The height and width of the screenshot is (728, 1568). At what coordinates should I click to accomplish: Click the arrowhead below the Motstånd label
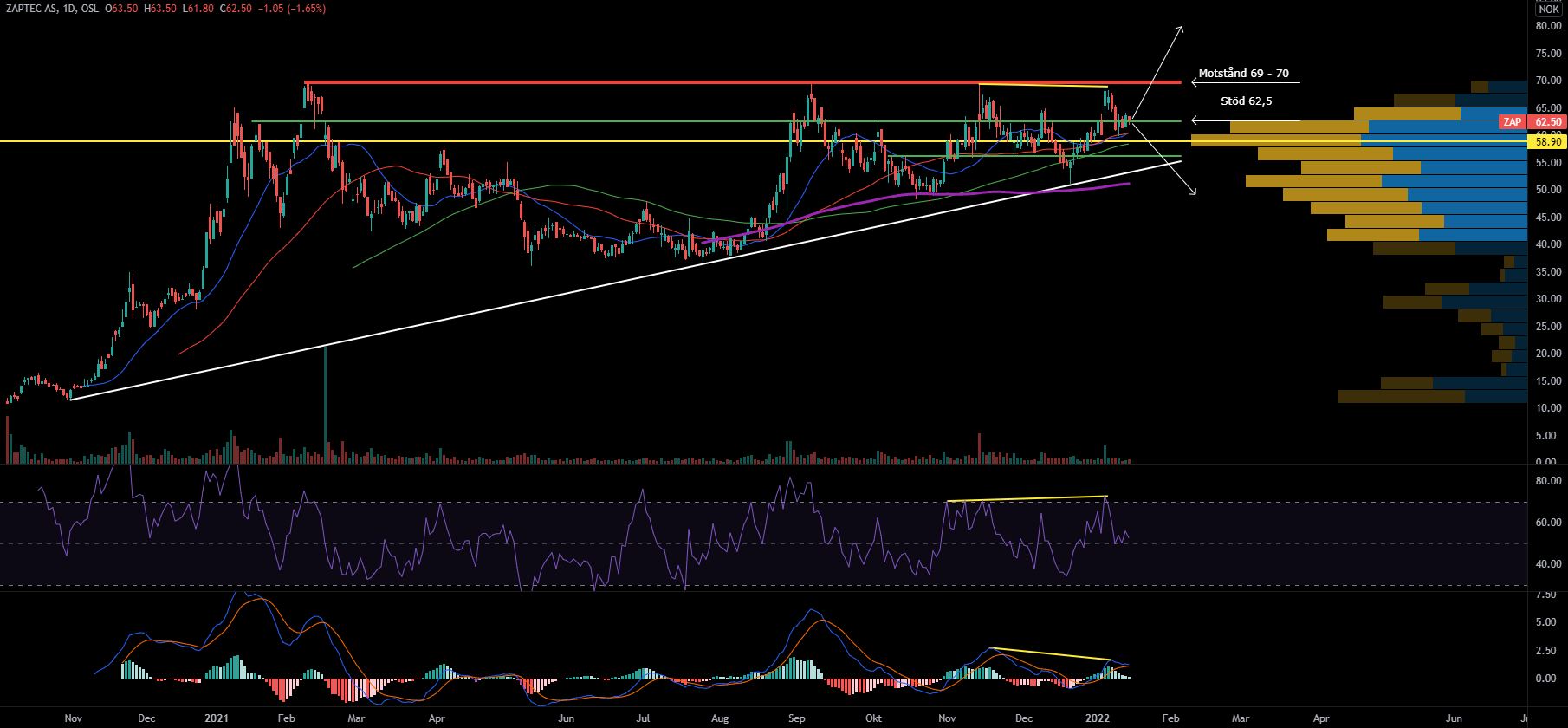click(1195, 82)
